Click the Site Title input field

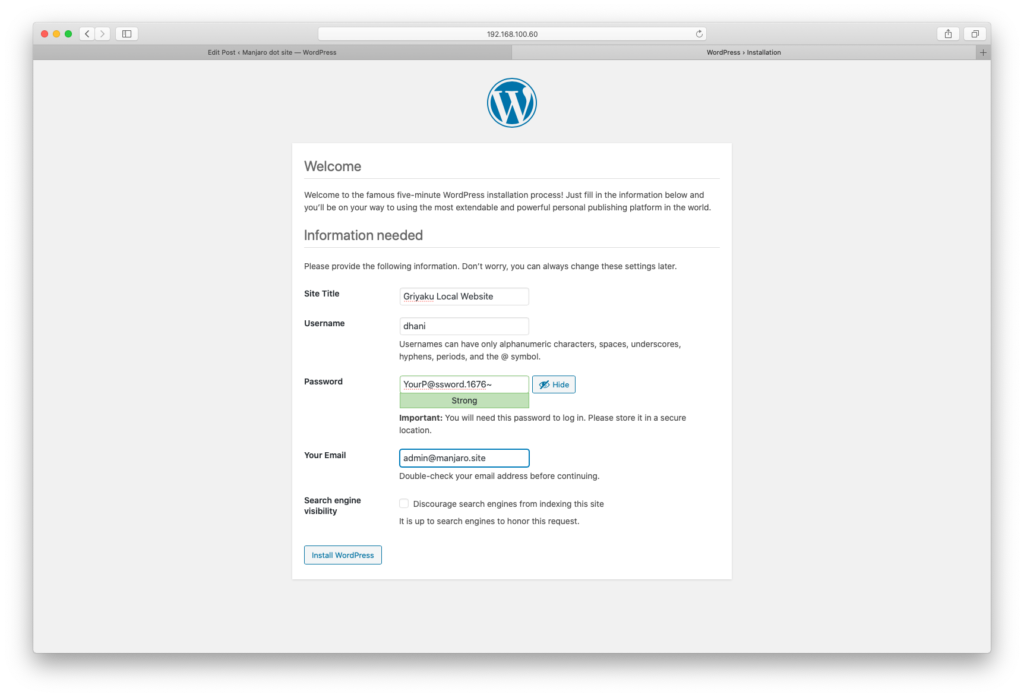[464, 297]
